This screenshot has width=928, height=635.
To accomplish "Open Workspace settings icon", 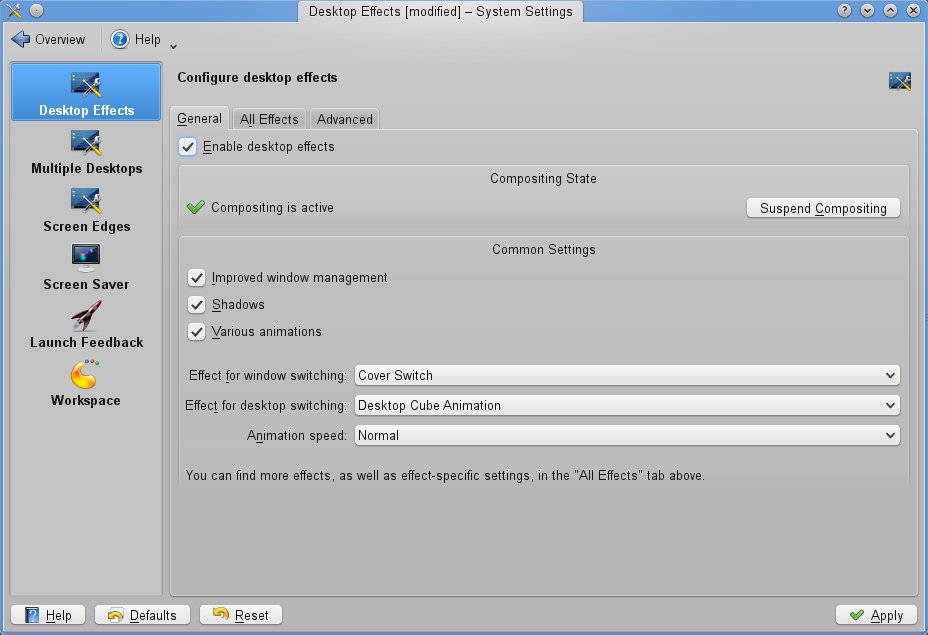I will click(85, 374).
